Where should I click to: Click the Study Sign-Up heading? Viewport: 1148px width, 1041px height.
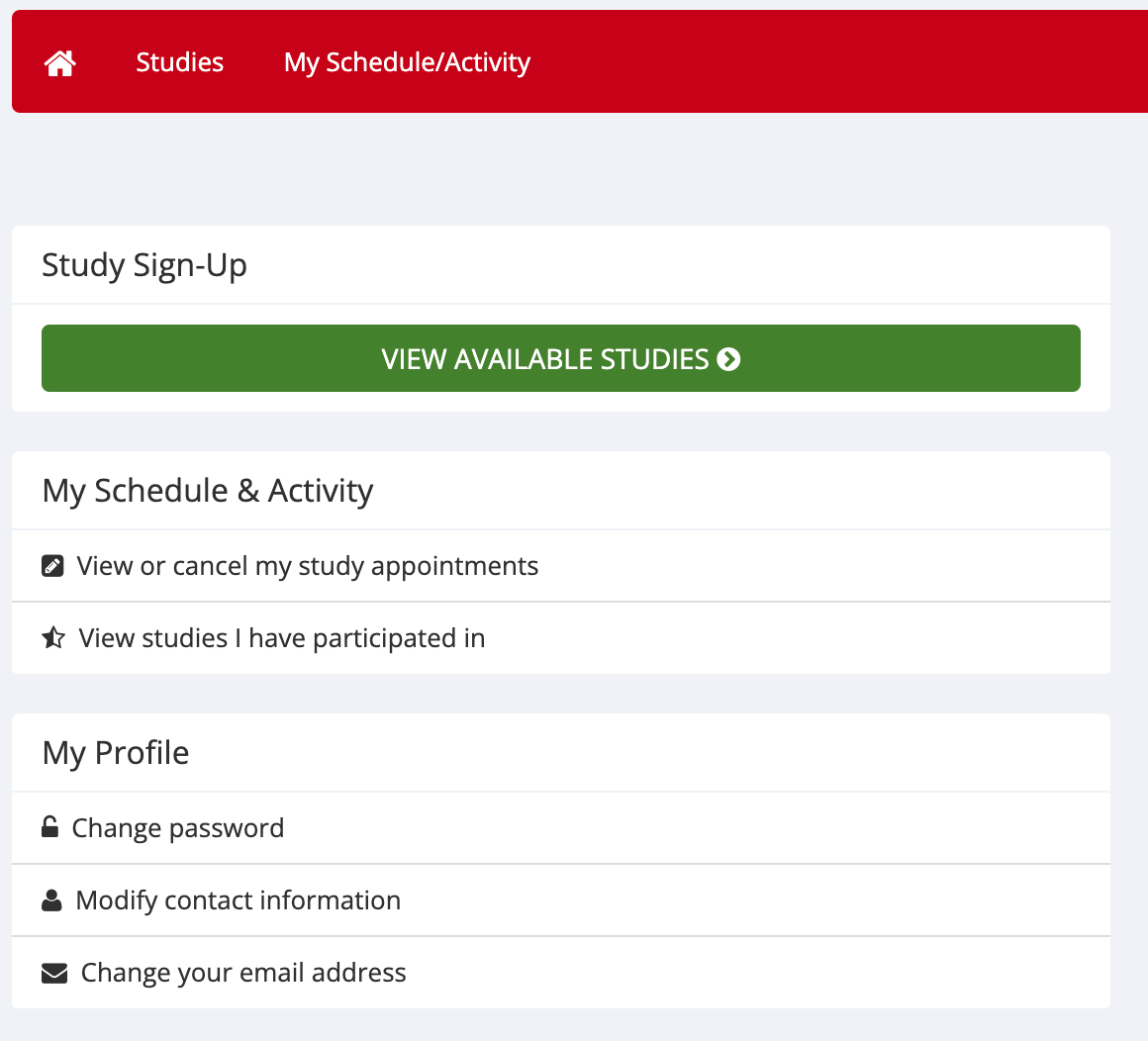pyautogui.click(x=144, y=265)
